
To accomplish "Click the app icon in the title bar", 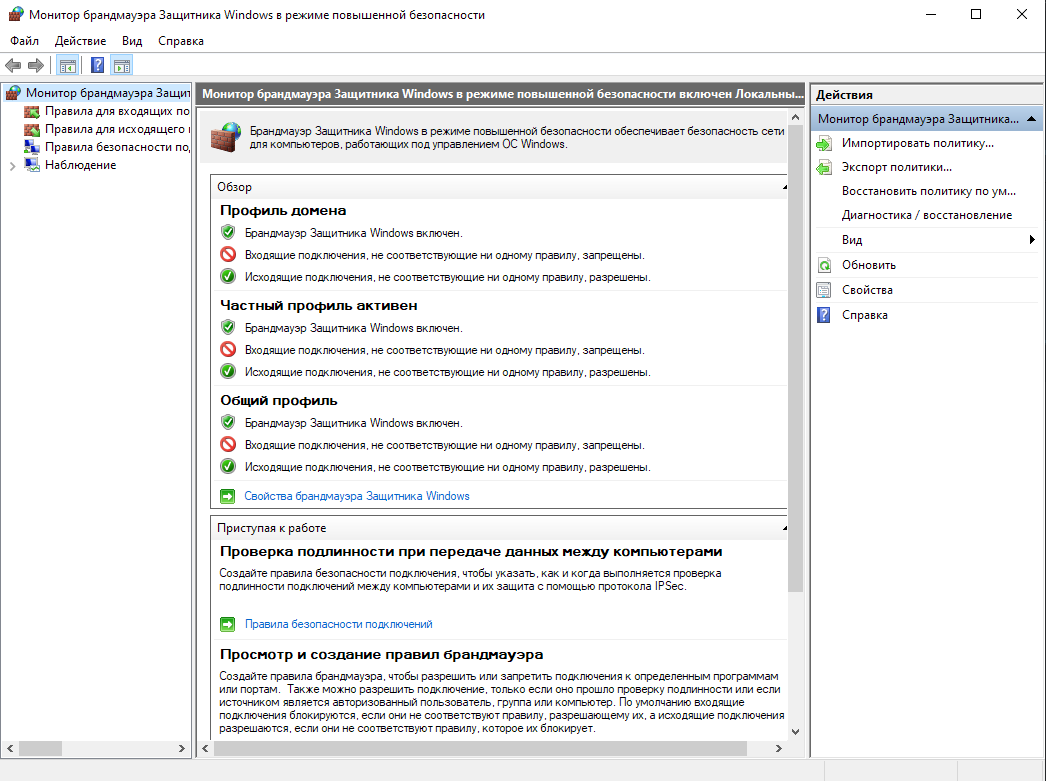I will click(16, 14).
